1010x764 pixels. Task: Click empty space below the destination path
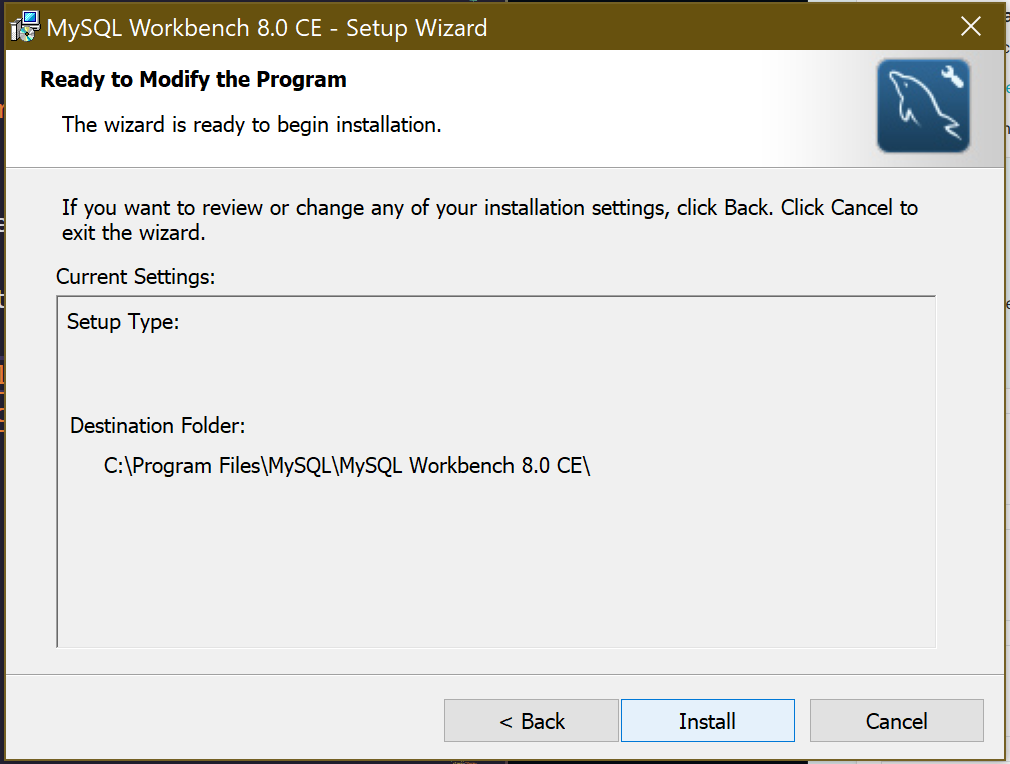(496, 560)
